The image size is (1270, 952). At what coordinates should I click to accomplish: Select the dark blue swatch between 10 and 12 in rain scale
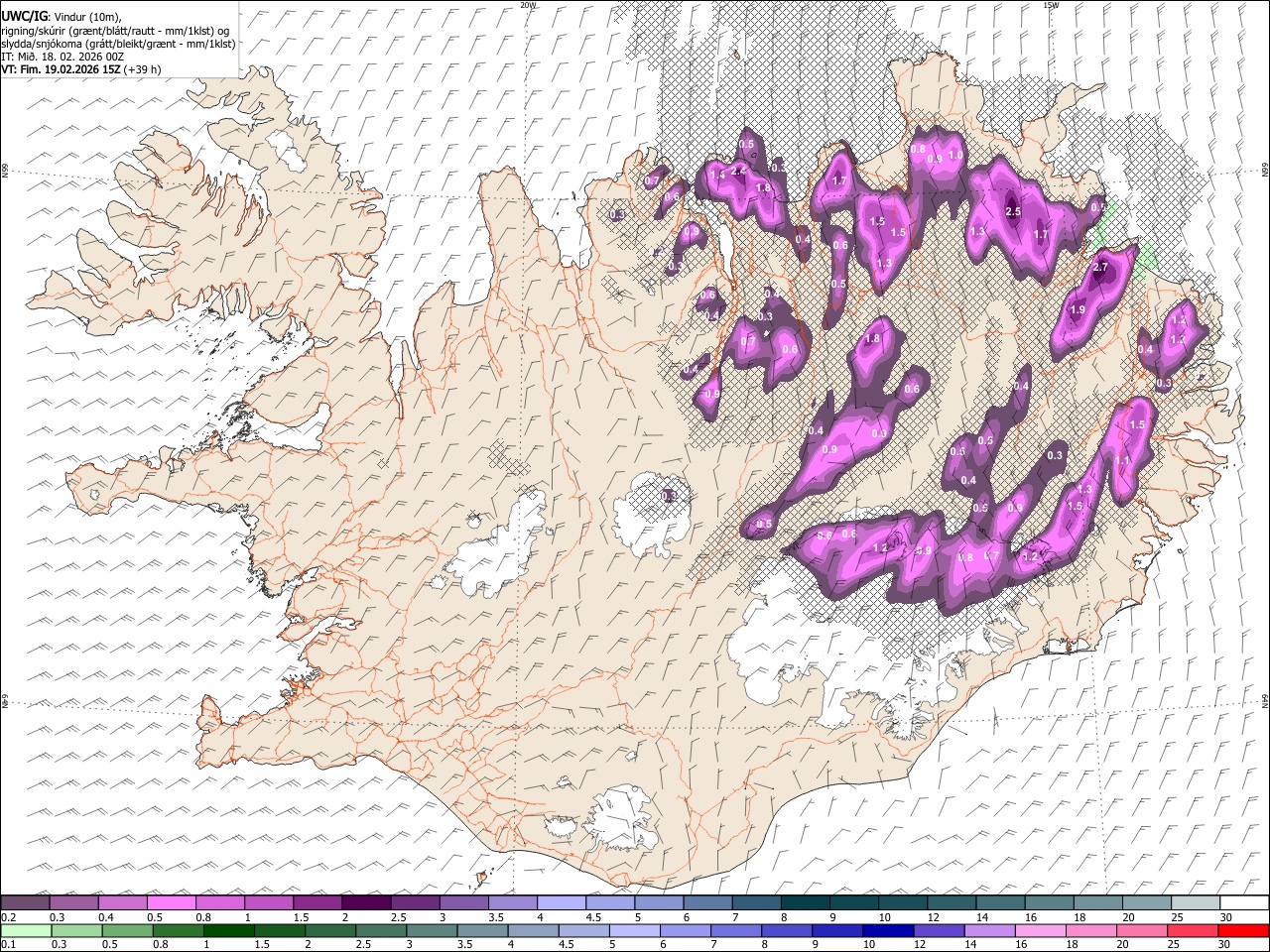tap(887, 931)
